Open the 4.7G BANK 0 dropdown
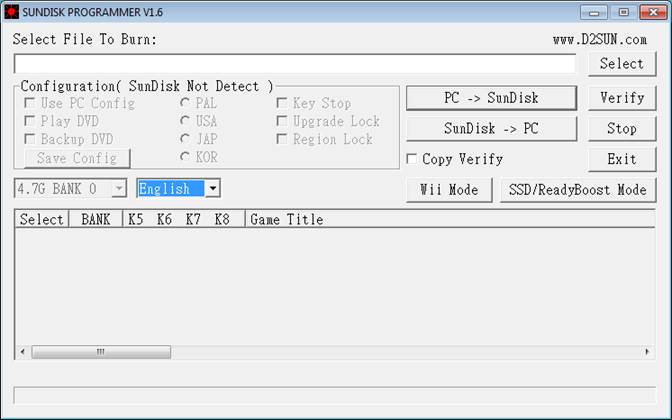This screenshot has width=672, height=420. click(71, 189)
